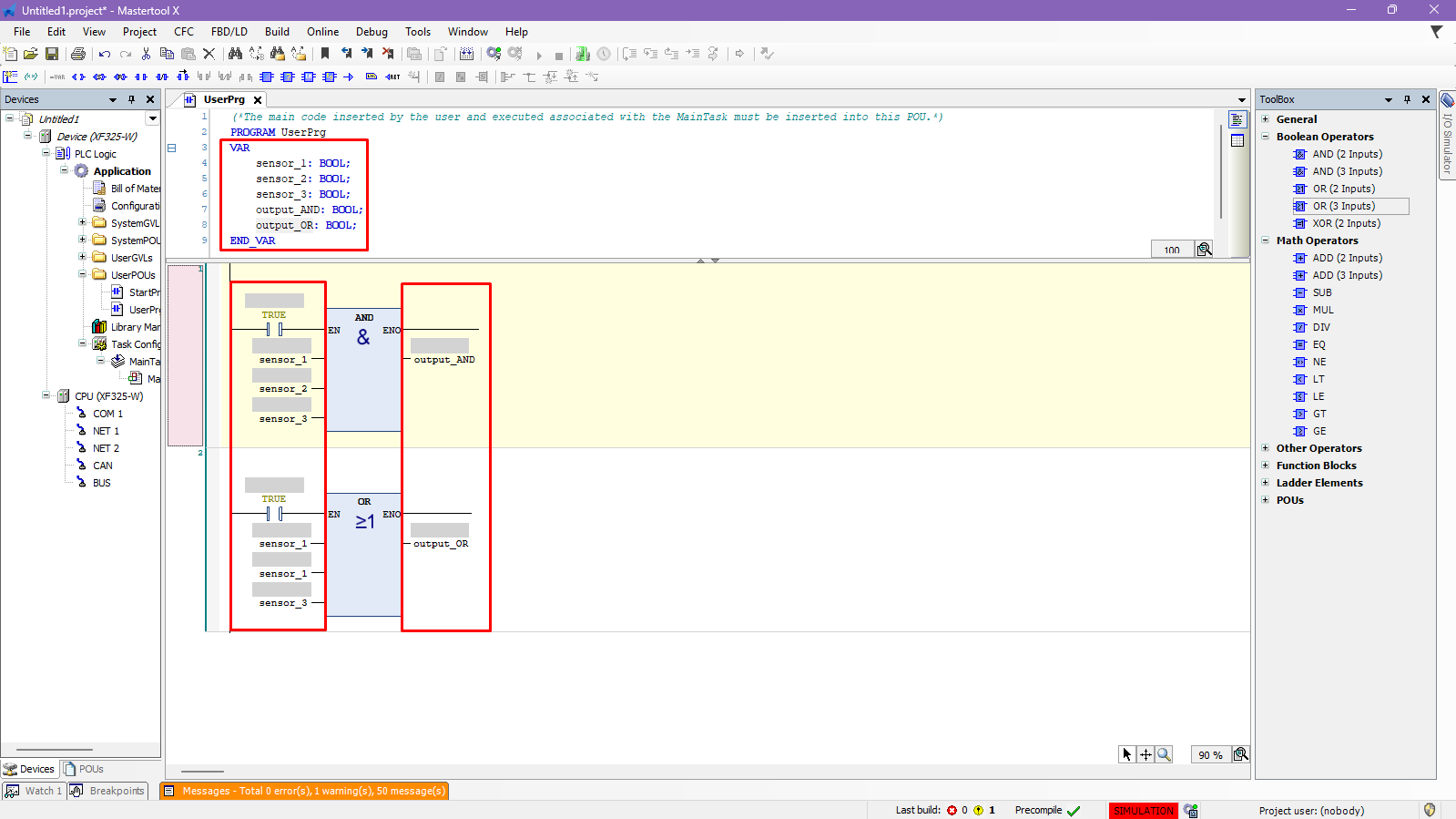Expand the General toolbox section
This screenshot has height=819, width=1456.
point(1266,119)
